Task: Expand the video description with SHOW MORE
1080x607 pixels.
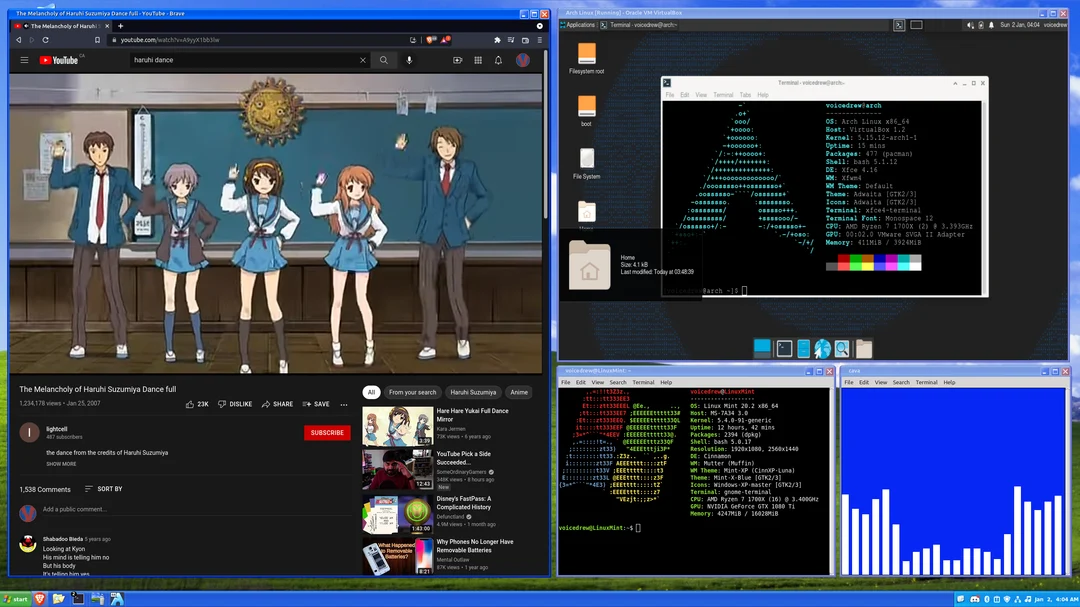Action: coord(60,463)
